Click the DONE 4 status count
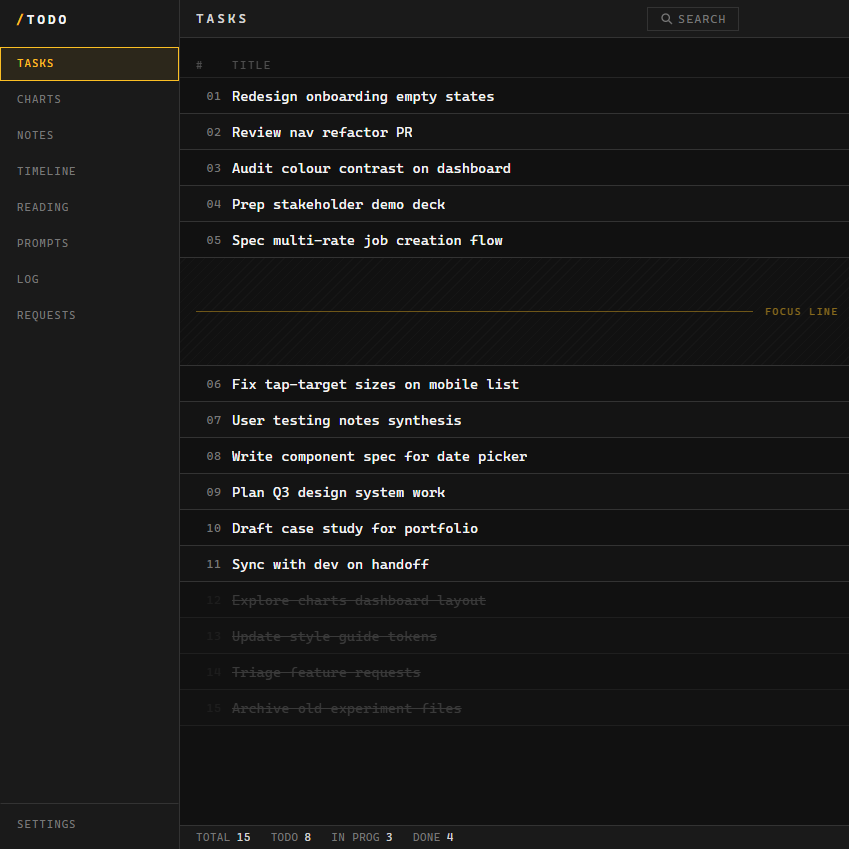 (x=433, y=838)
